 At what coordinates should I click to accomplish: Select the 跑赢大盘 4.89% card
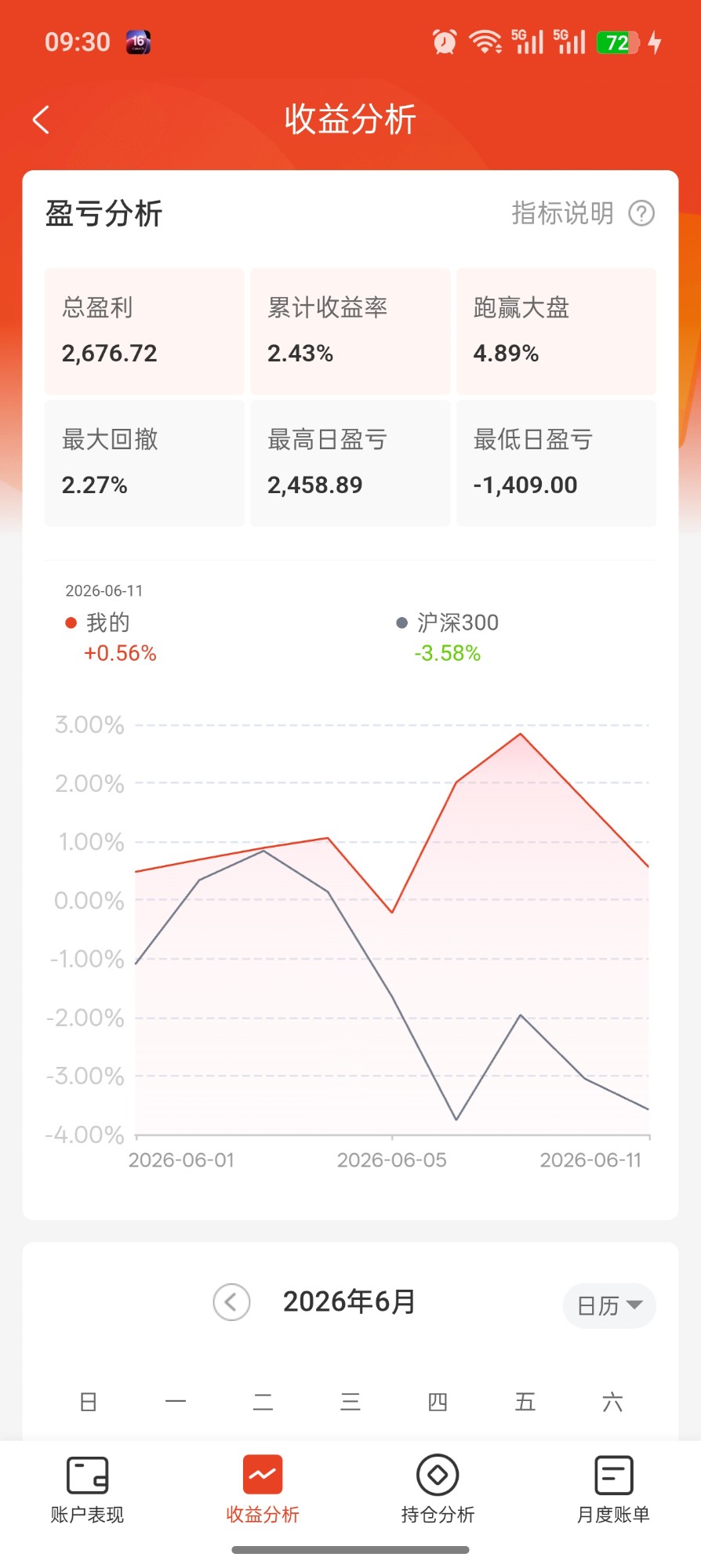556,332
